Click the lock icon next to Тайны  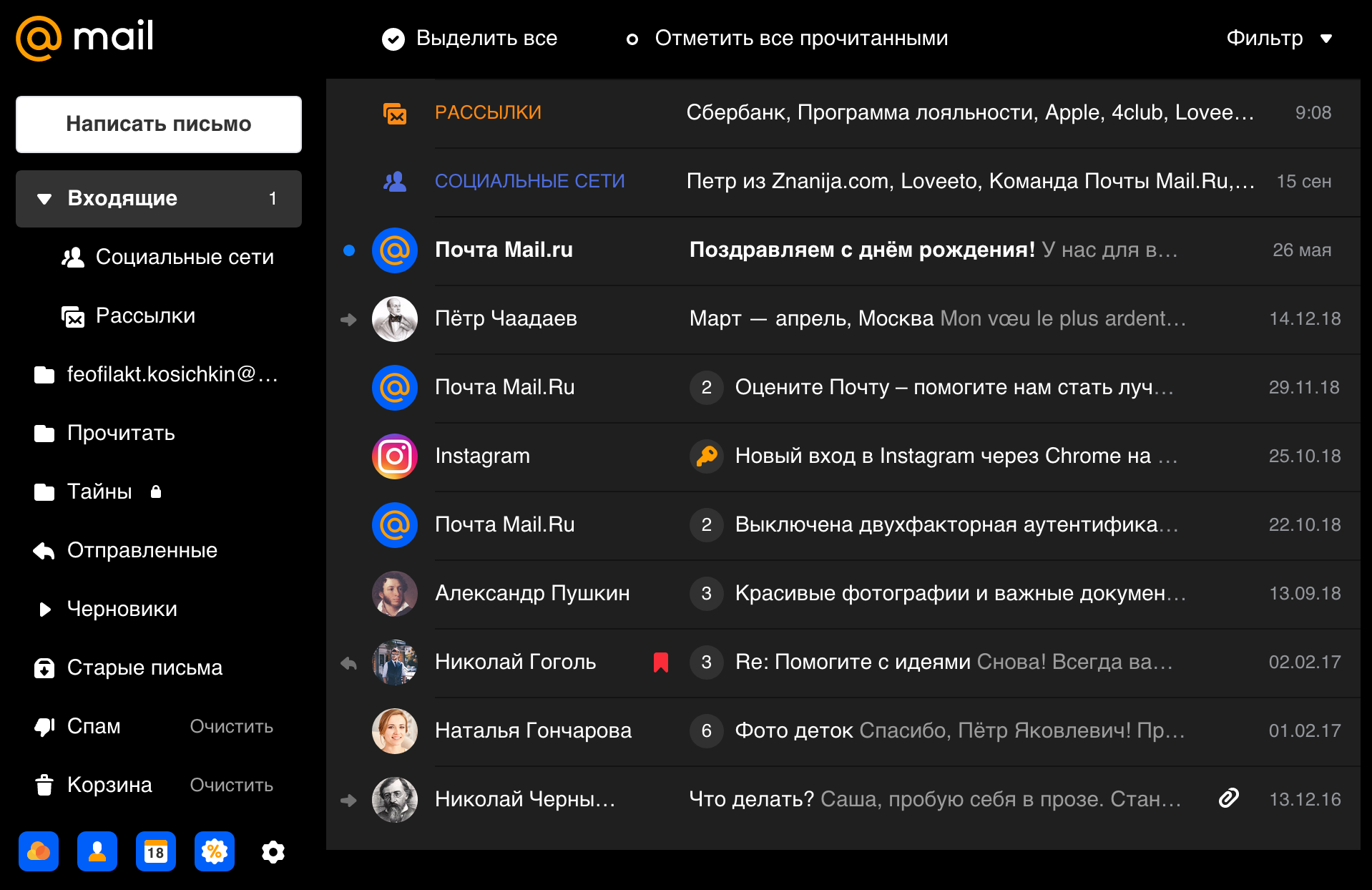click(156, 492)
